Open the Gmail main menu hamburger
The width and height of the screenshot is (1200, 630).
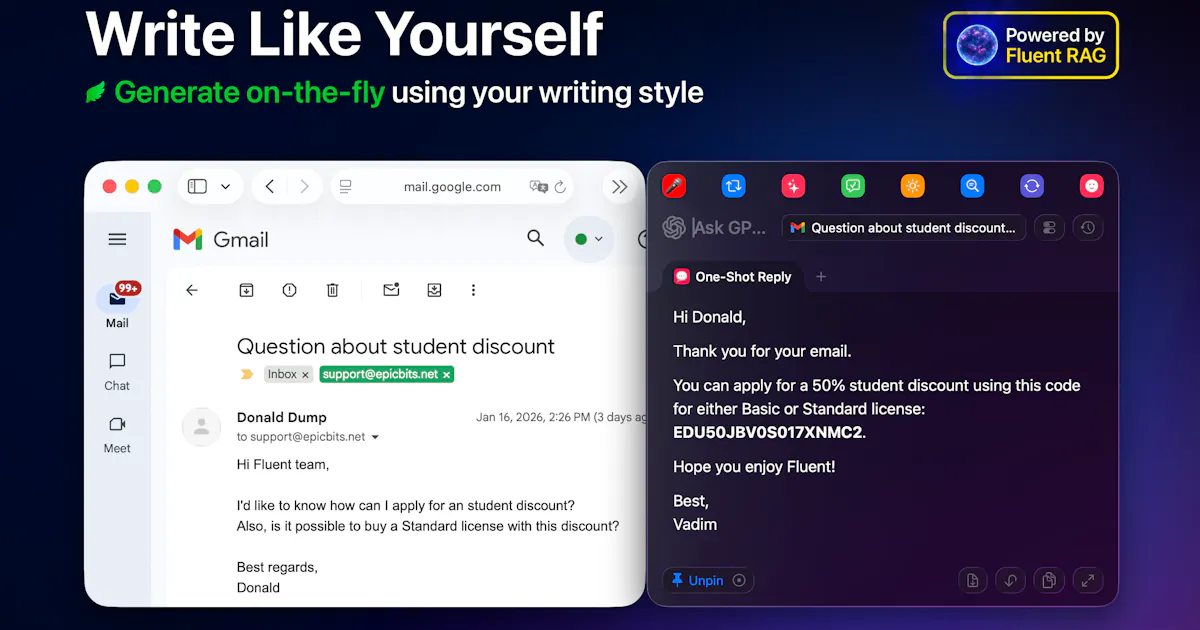point(117,239)
